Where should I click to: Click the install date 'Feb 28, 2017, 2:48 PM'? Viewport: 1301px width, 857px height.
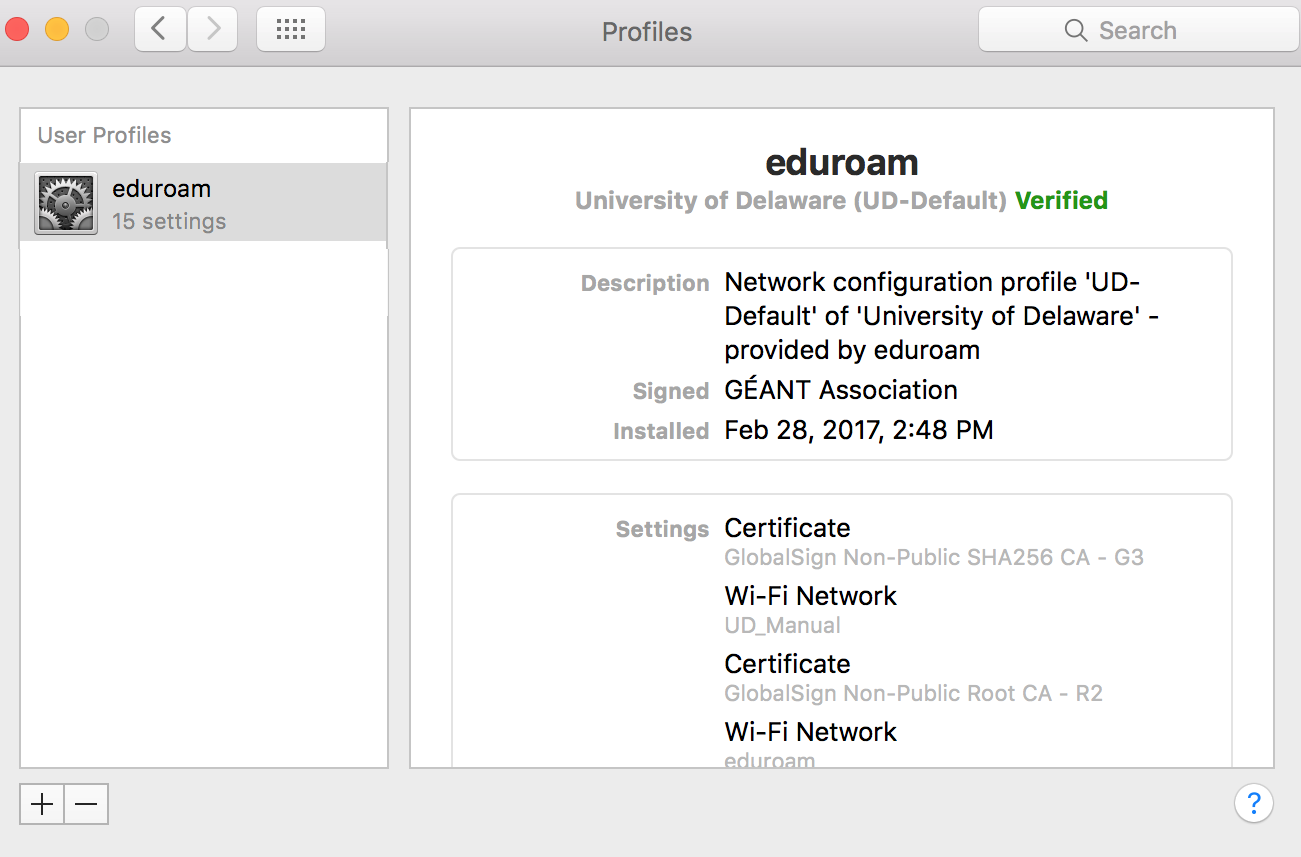(859, 430)
